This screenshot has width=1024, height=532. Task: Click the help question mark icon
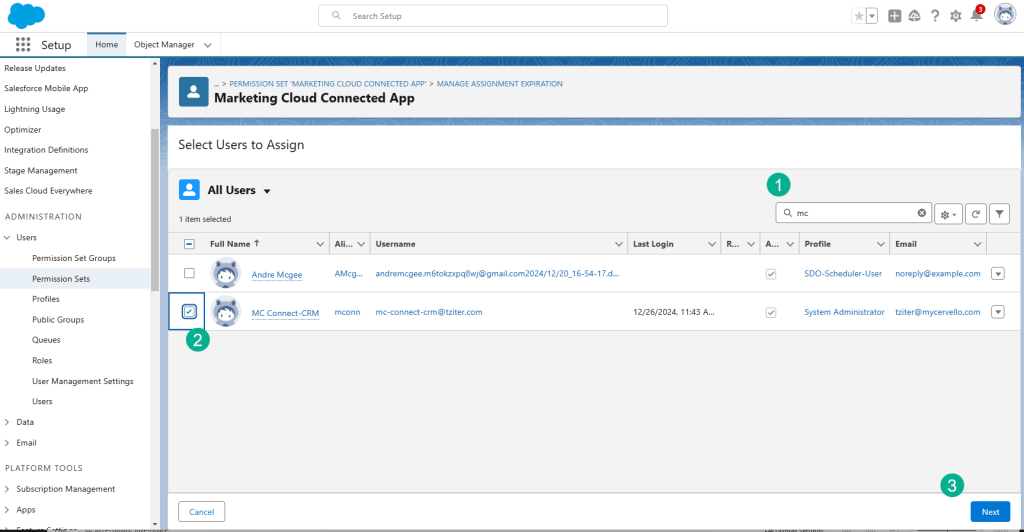(935, 16)
